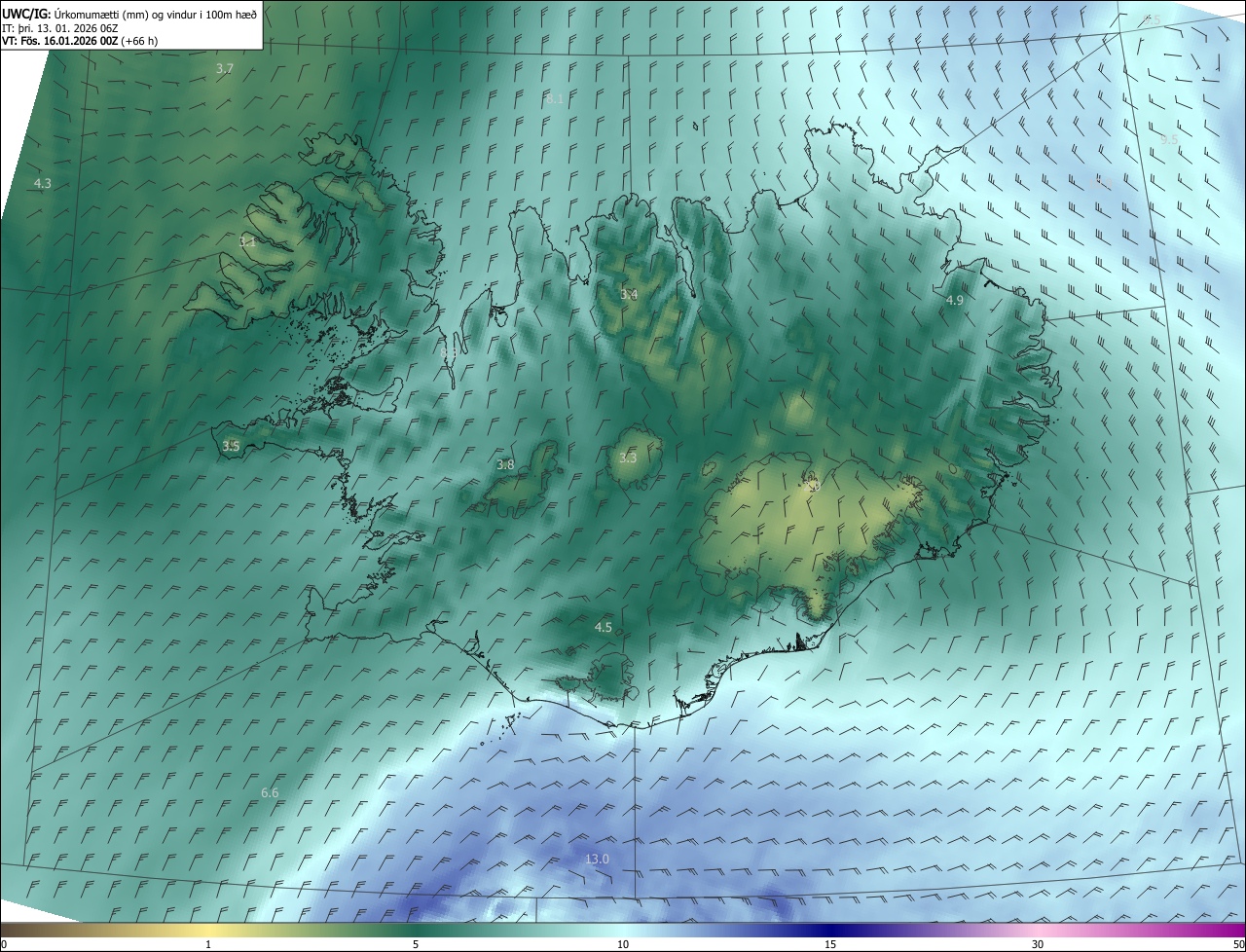Click the 50 tick on the color scale
The height and width of the screenshot is (952, 1246).
[1238, 944]
